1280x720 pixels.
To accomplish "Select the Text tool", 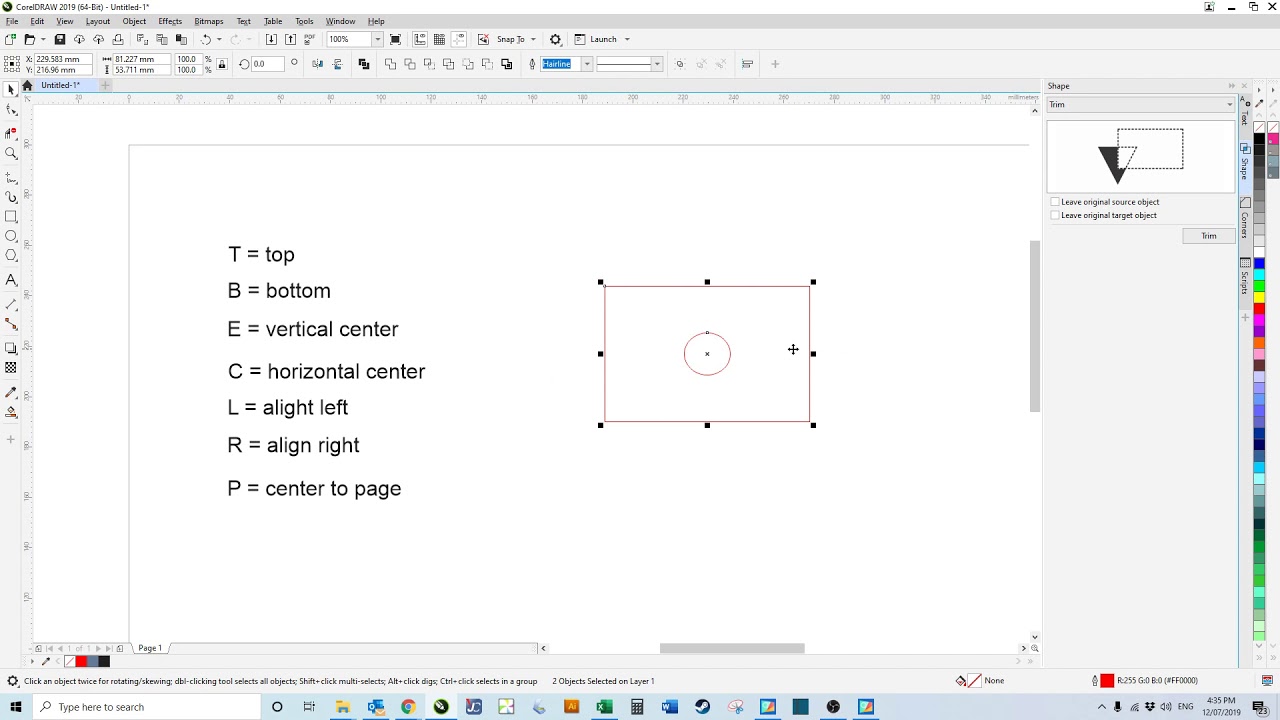I will coord(11,281).
